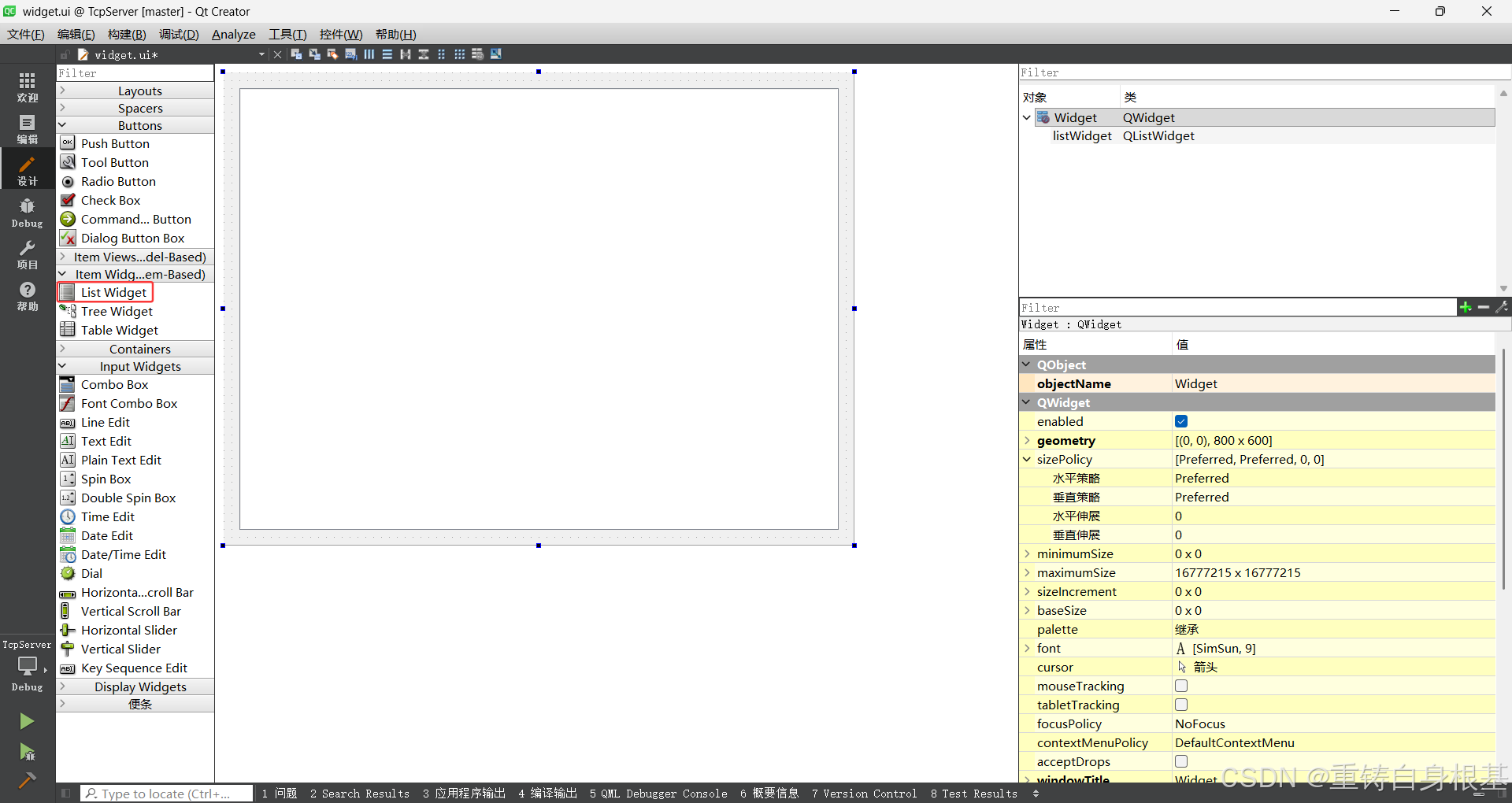Screen dimensions: 1512x803
Task: Click the Start Debugging run button
Action: 27,752
